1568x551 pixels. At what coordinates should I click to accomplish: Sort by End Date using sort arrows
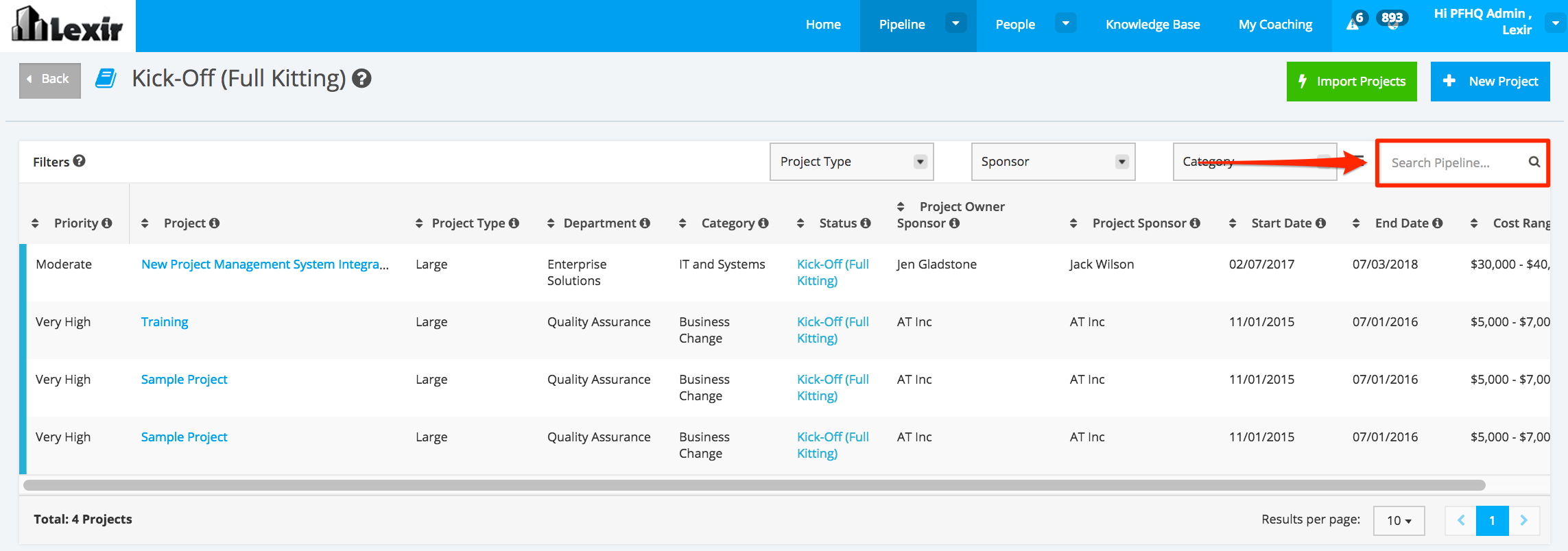pyautogui.click(x=1356, y=223)
